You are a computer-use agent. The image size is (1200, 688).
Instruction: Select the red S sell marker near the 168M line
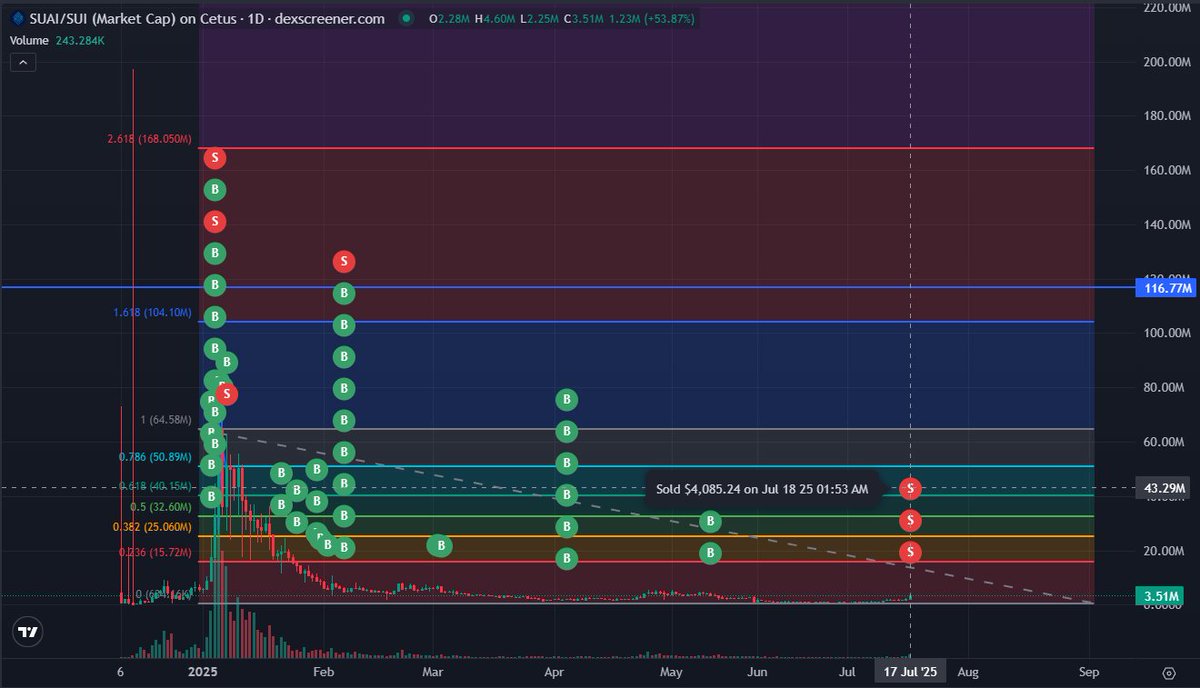(215, 157)
